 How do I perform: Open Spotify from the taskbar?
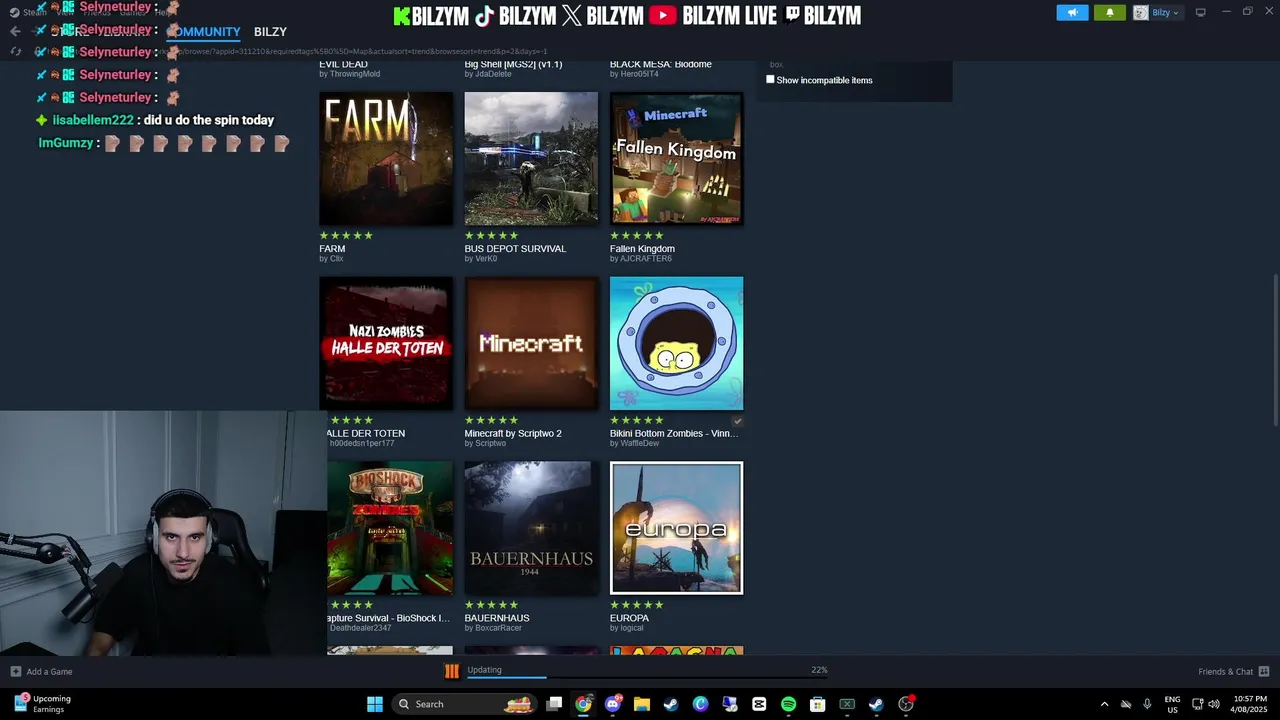[x=788, y=704]
